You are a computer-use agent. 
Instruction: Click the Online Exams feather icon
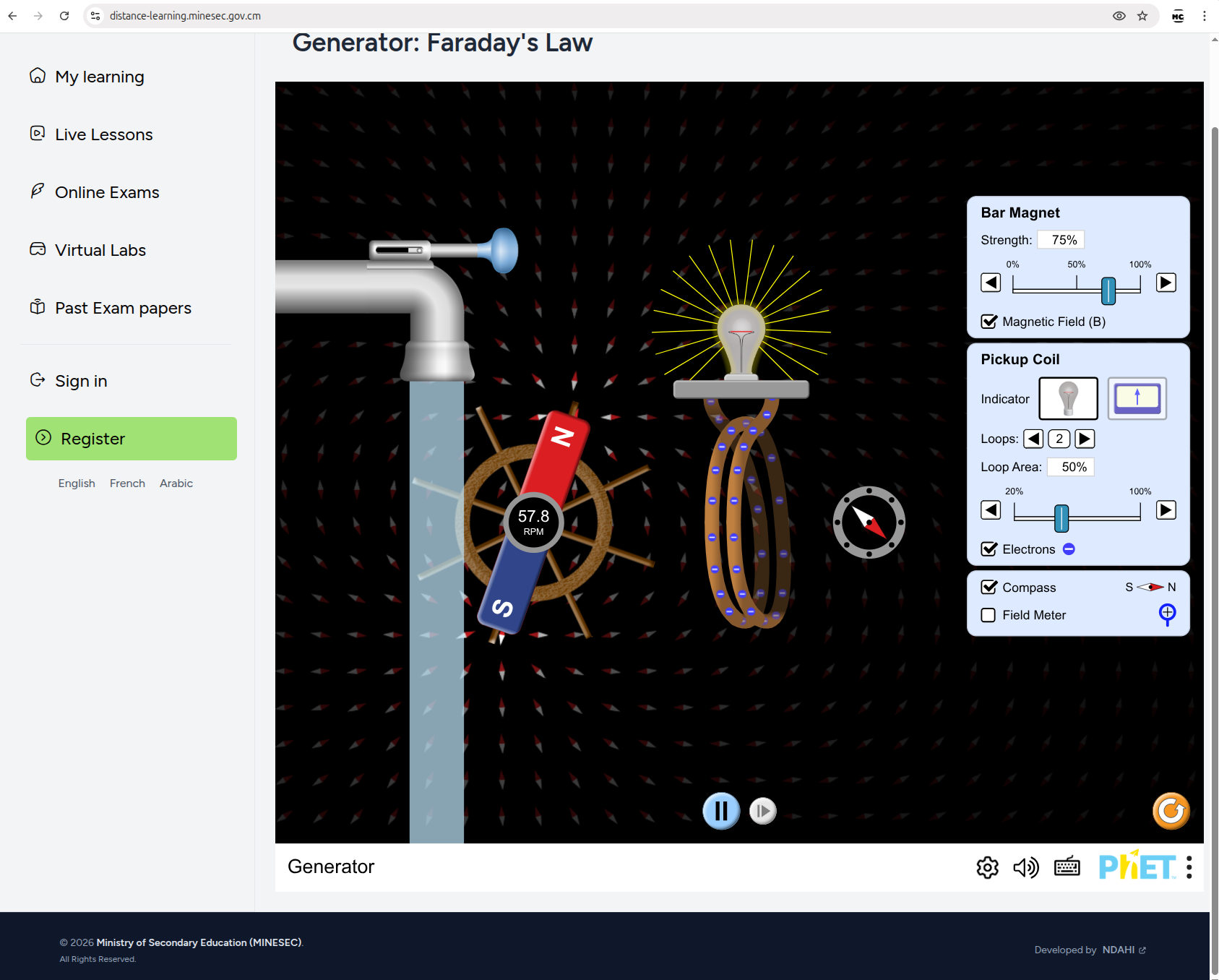pyautogui.click(x=38, y=191)
